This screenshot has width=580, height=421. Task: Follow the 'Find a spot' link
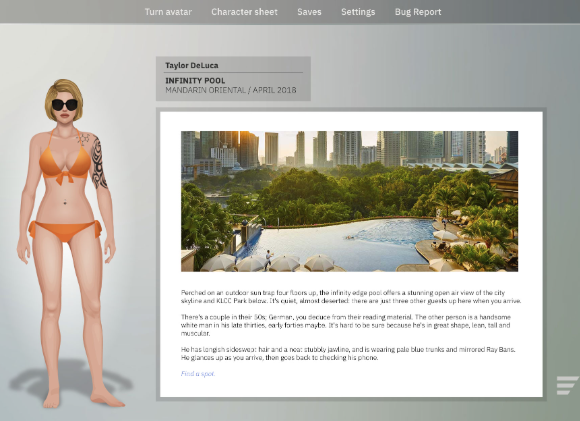click(198, 374)
